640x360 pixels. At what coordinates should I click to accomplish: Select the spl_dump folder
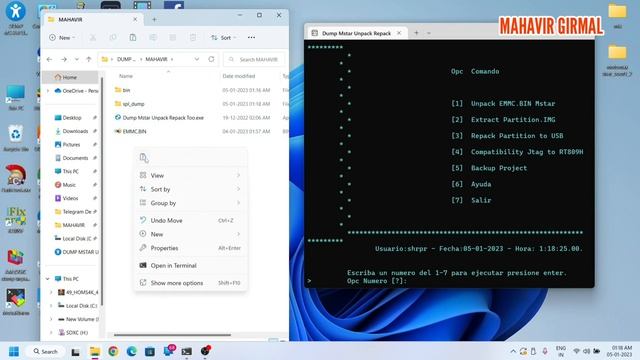133,104
